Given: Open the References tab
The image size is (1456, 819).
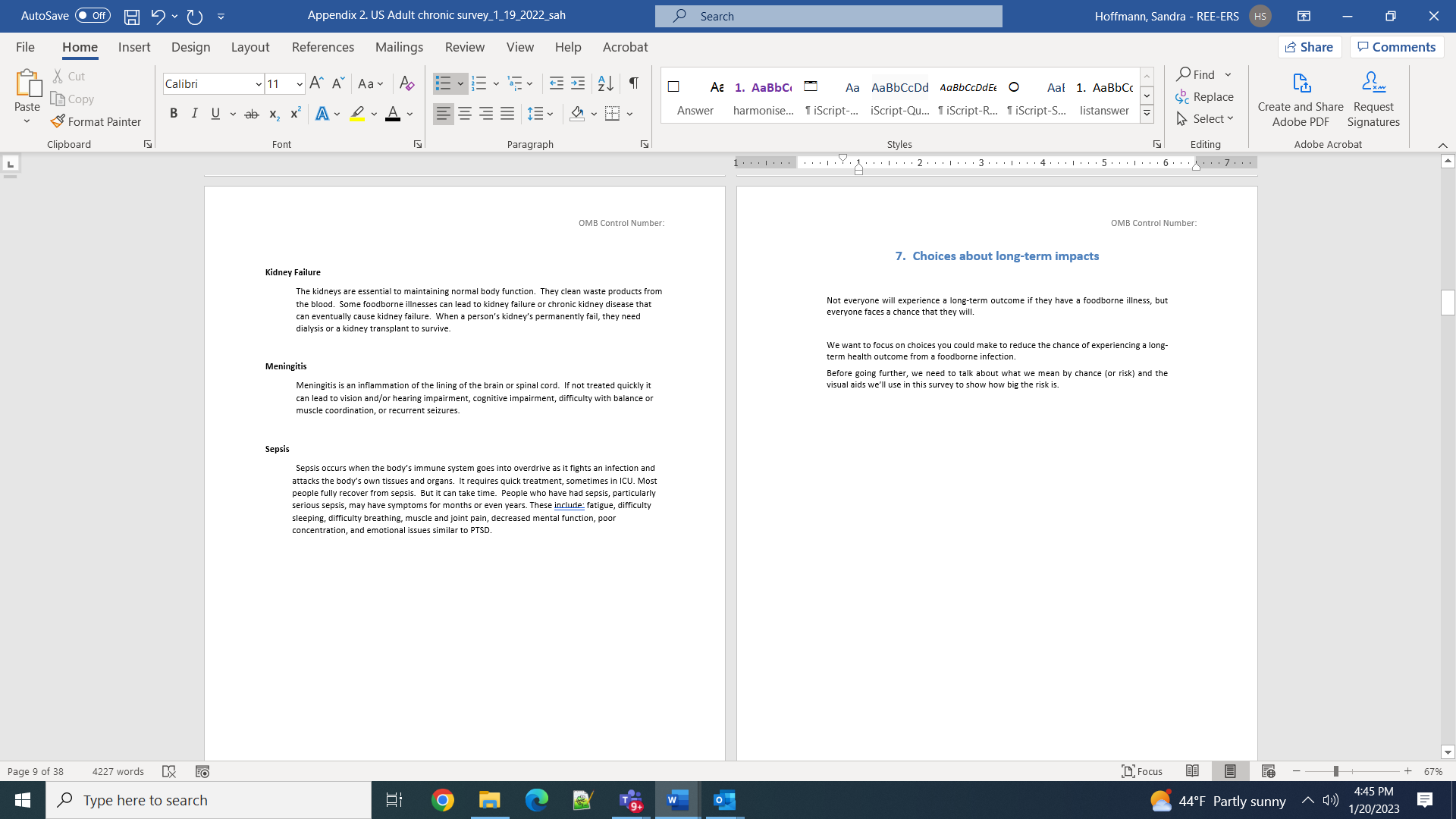Looking at the screenshot, I should (322, 47).
